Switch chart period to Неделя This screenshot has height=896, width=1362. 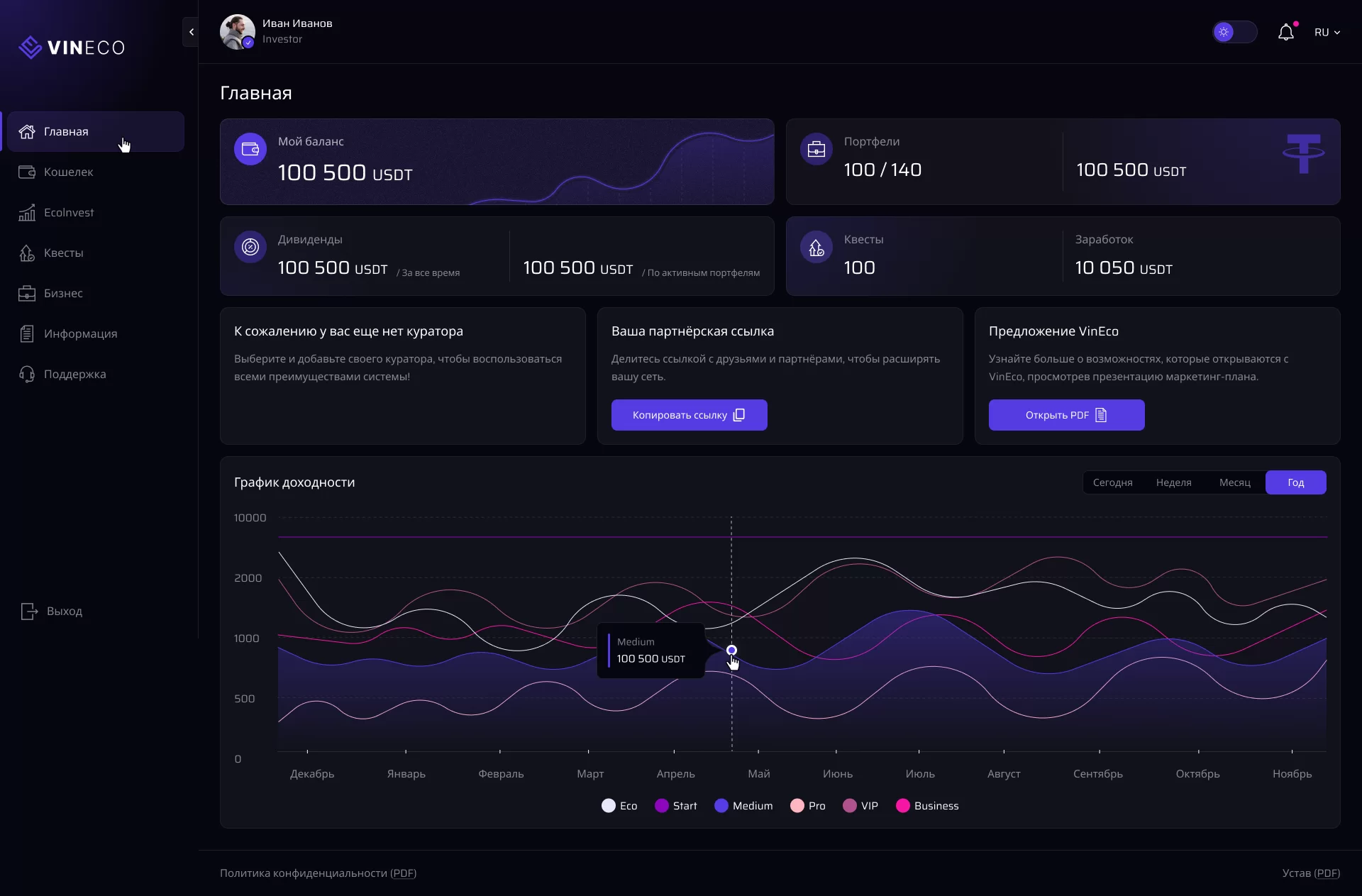[1173, 482]
